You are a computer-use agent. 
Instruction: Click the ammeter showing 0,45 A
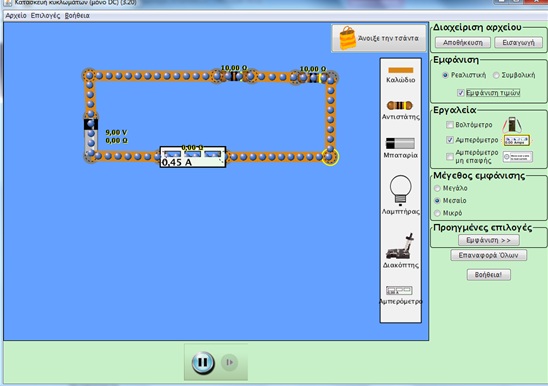click(193, 157)
